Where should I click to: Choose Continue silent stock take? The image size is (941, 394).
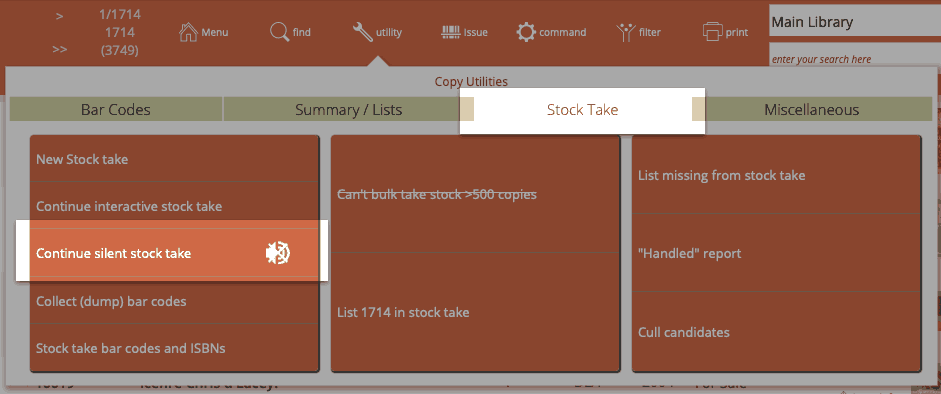click(x=174, y=253)
